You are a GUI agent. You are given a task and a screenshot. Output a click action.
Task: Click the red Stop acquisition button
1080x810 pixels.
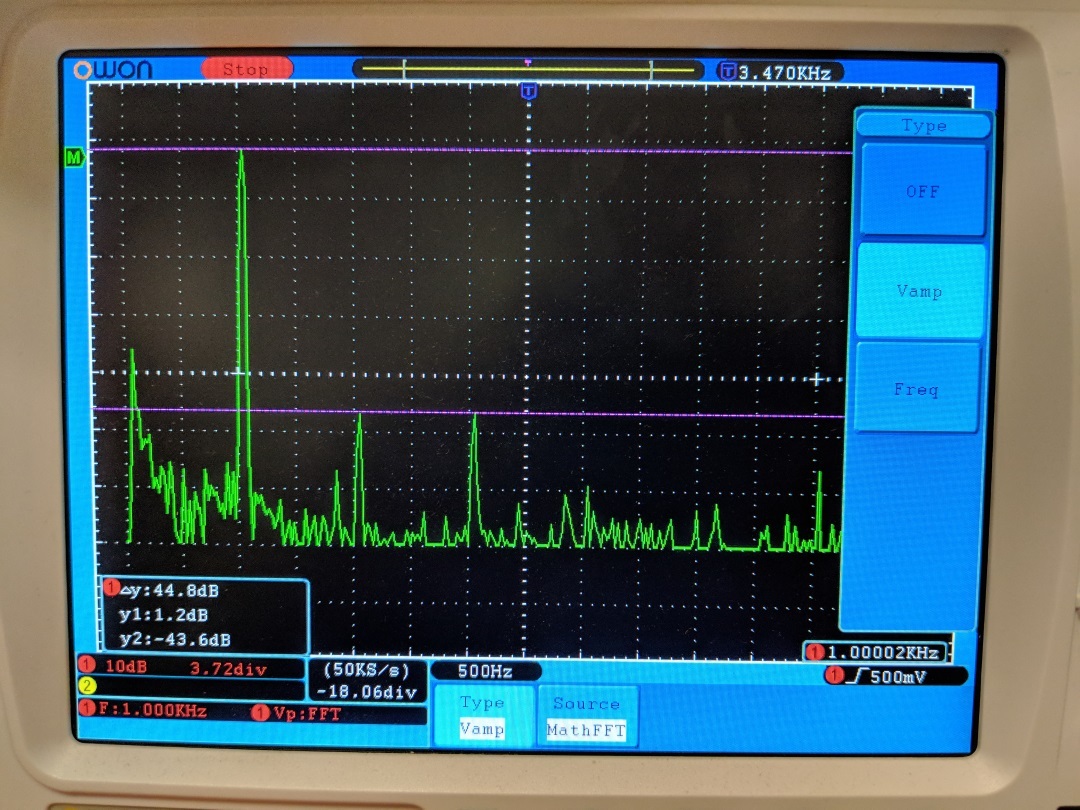click(x=247, y=69)
